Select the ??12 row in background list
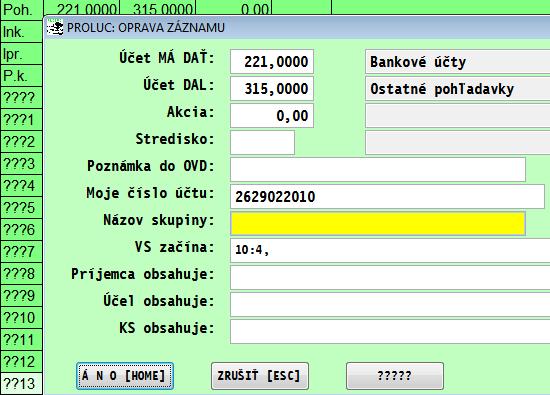 21,362
